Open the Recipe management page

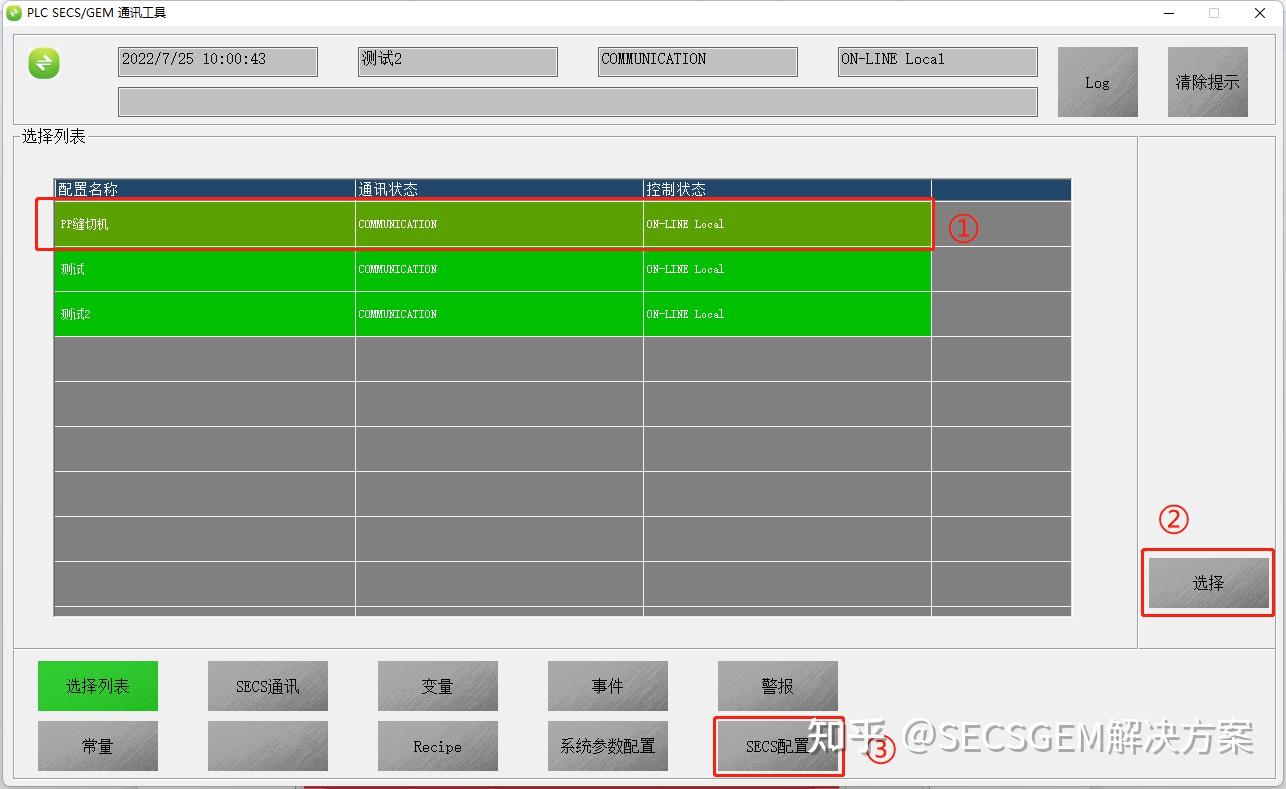coord(437,746)
